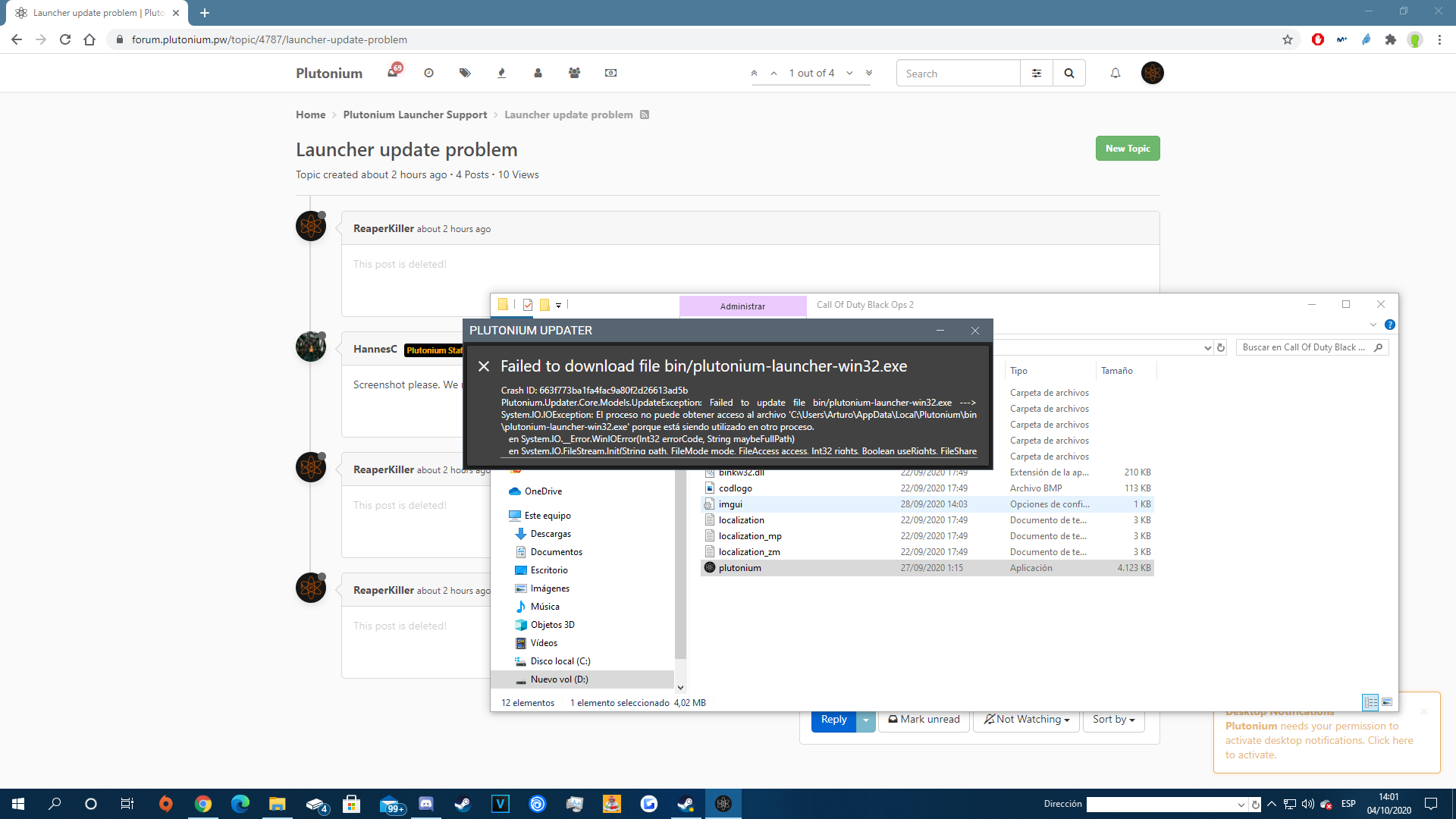Open the Reply button dropdown arrow
Image resolution: width=1456 pixels, height=819 pixels.
click(866, 719)
